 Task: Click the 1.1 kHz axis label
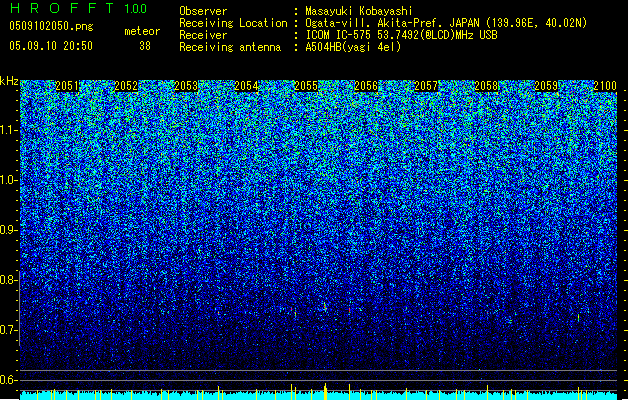[x=8, y=130]
